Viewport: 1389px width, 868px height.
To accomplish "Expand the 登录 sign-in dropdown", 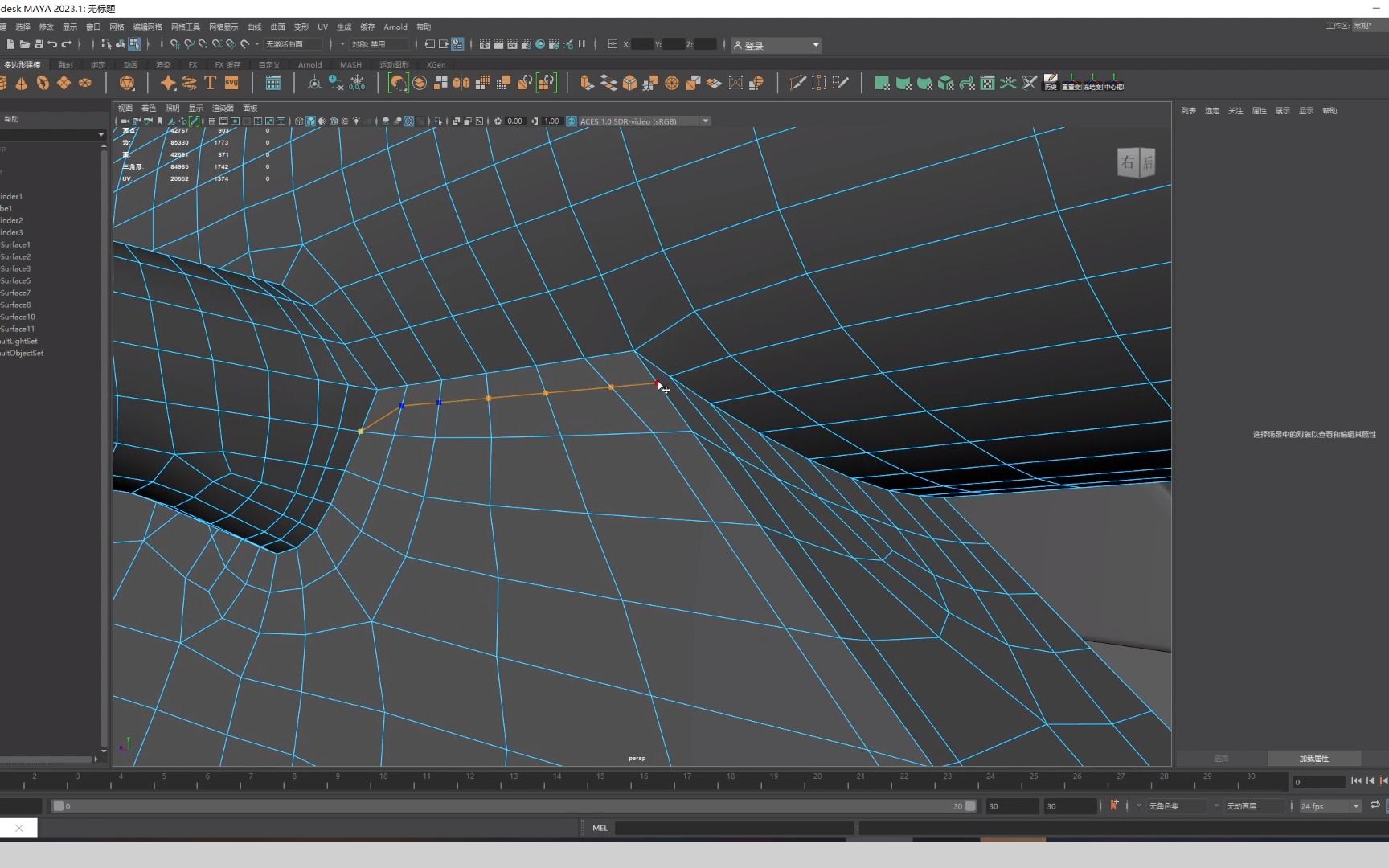I will click(x=815, y=45).
